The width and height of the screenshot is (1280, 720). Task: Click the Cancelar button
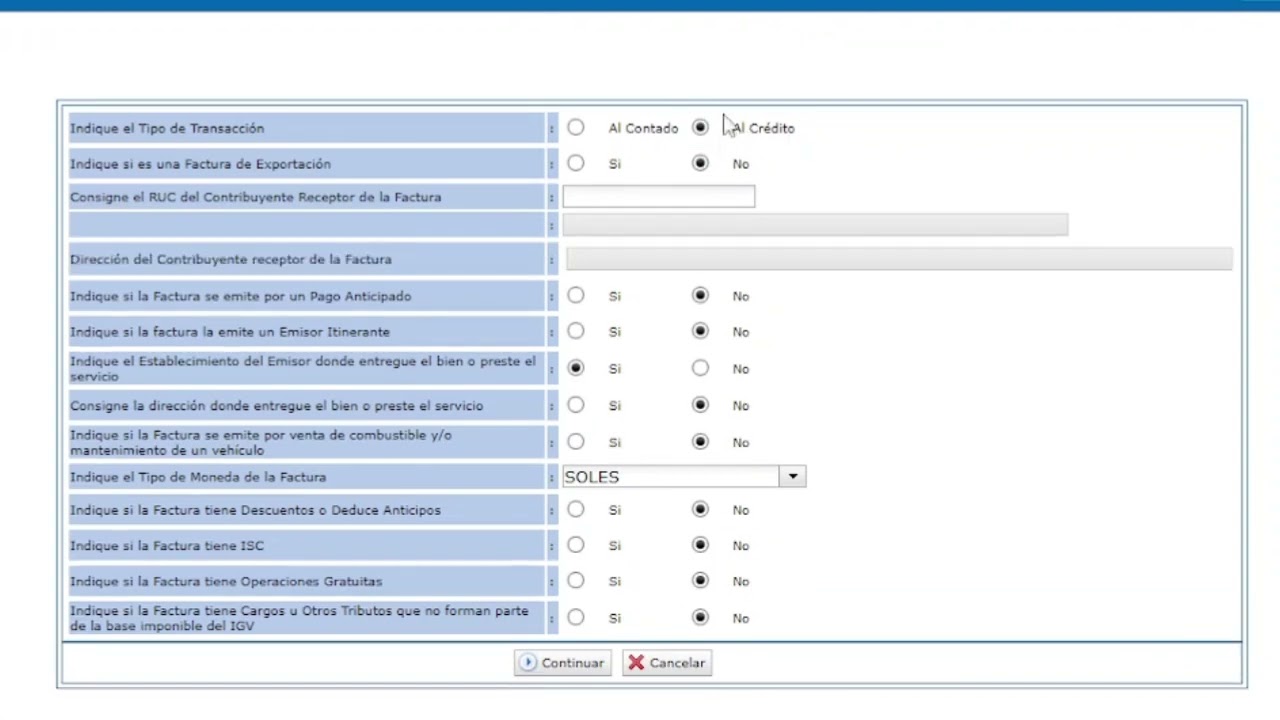tap(667, 663)
